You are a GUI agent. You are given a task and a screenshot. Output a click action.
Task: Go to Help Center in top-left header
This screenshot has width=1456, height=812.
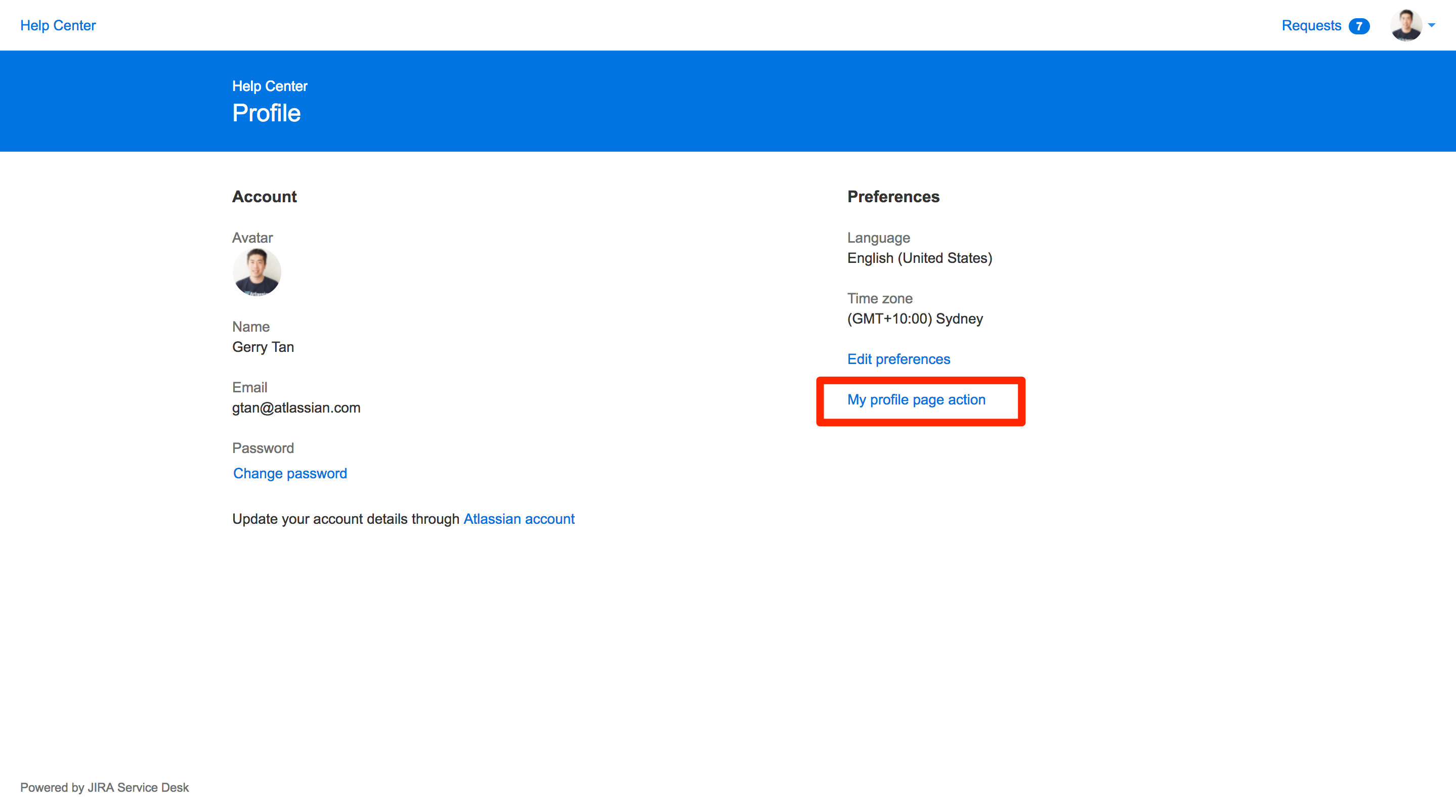tap(58, 25)
